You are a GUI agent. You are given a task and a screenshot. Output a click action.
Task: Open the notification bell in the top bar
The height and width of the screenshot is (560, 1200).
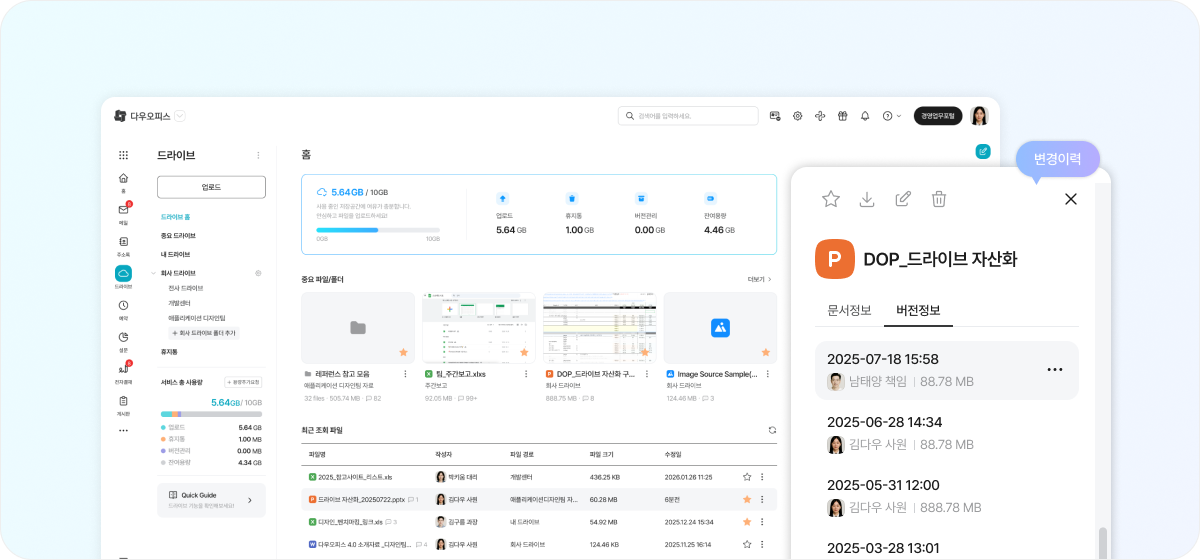[x=865, y=116]
